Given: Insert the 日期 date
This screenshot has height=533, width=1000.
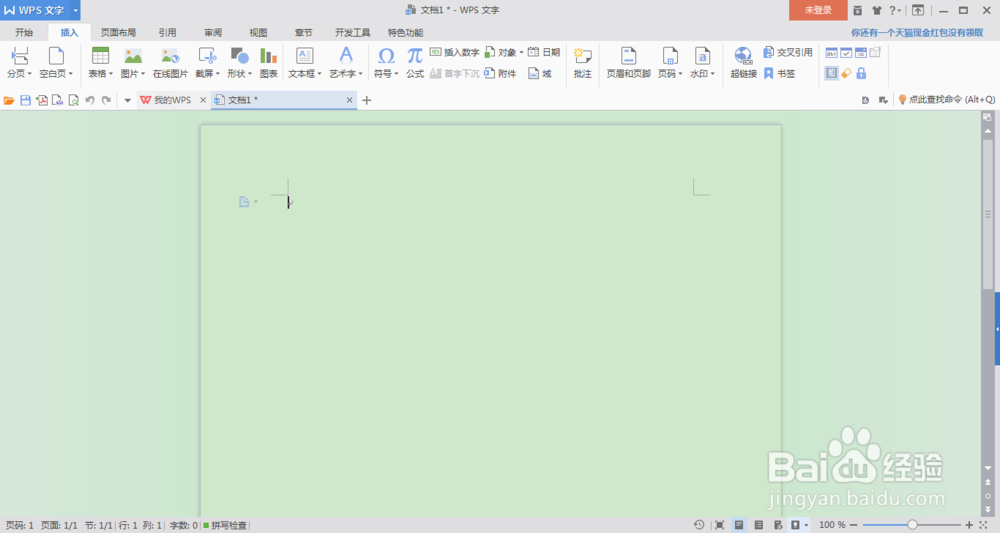Looking at the screenshot, I should point(544,52).
